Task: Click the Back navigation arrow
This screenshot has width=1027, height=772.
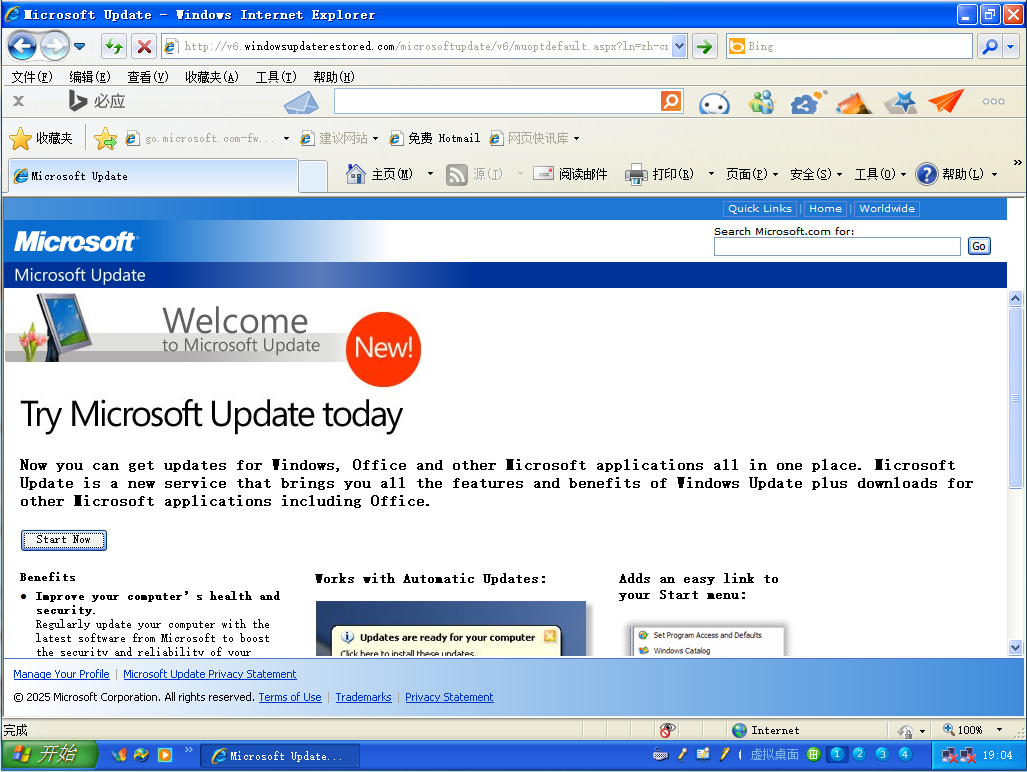Action: coord(22,46)
